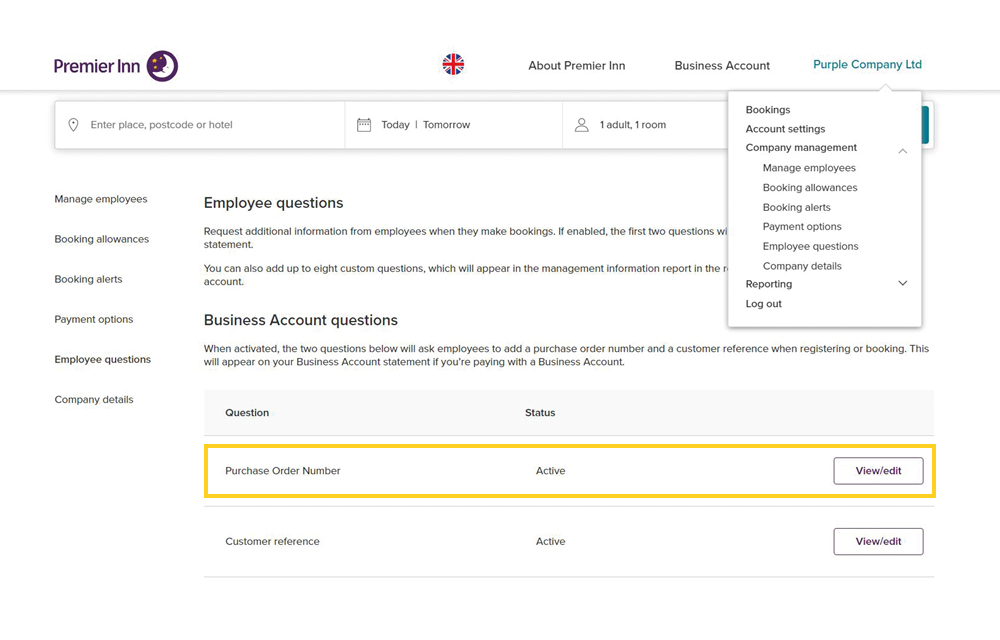The image size is (1000, 640).
Task: Open Booking allowances in the dropdown menu
Action: pyautogui.click(x=810, y=187)
